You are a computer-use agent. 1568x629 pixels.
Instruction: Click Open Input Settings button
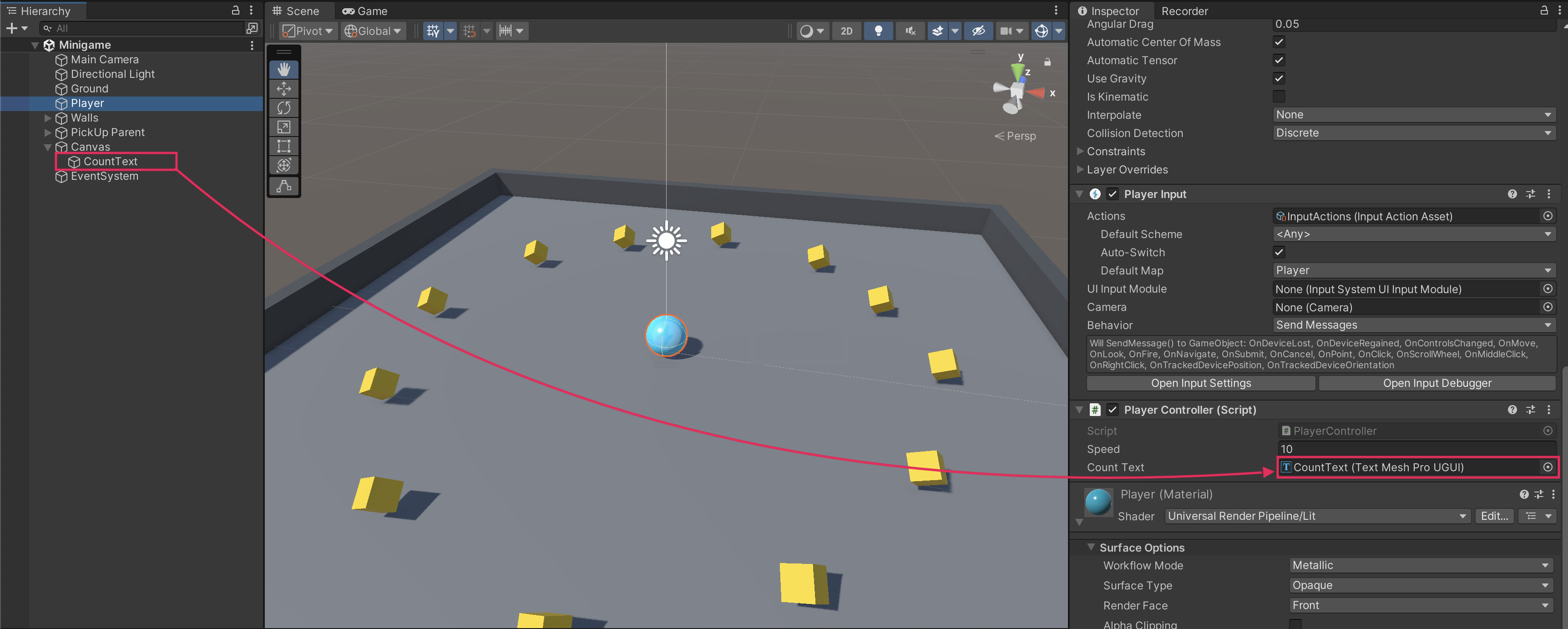click(x=1200, y=383)
